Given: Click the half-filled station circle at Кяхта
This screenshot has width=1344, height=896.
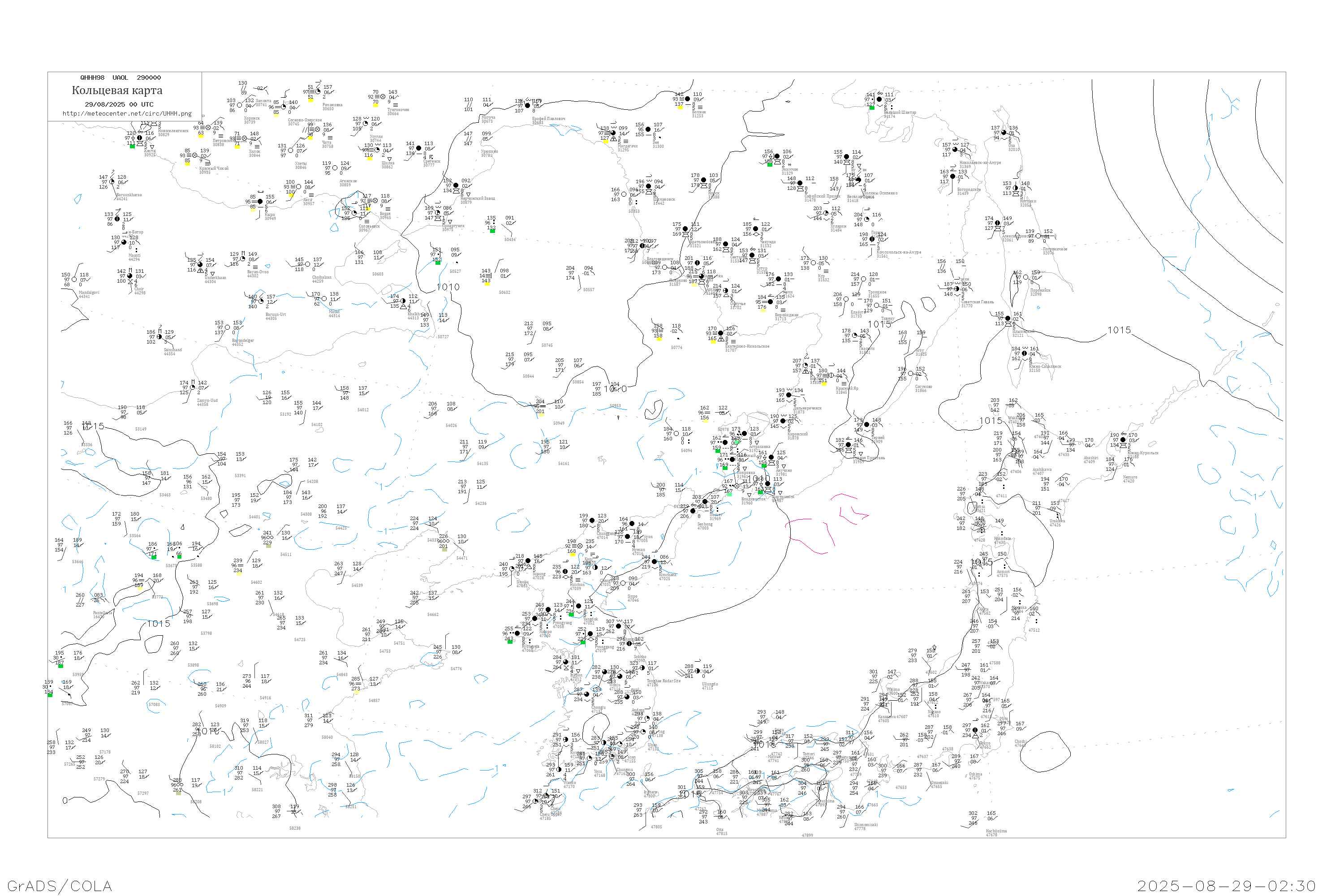Looking at the screenshot, I should [139, 138].
